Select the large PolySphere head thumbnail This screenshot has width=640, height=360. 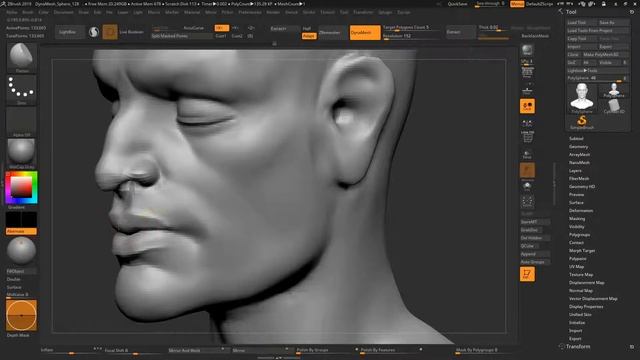[582, 98]
